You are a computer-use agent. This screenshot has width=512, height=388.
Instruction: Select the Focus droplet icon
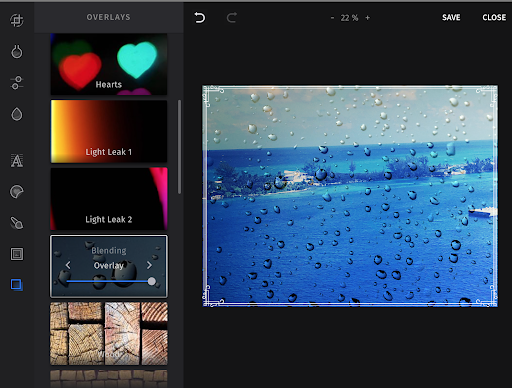pyautogui.click(x=17, y=114)
